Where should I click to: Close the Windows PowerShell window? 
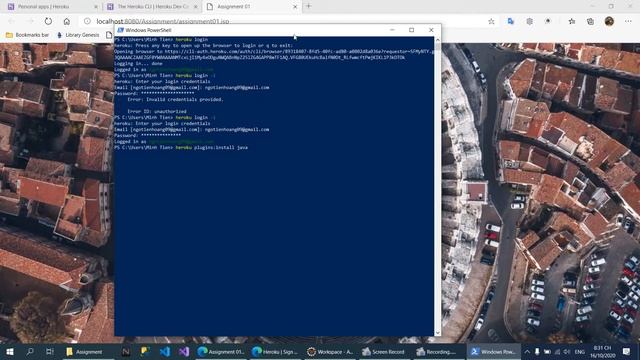coord(431,30)
